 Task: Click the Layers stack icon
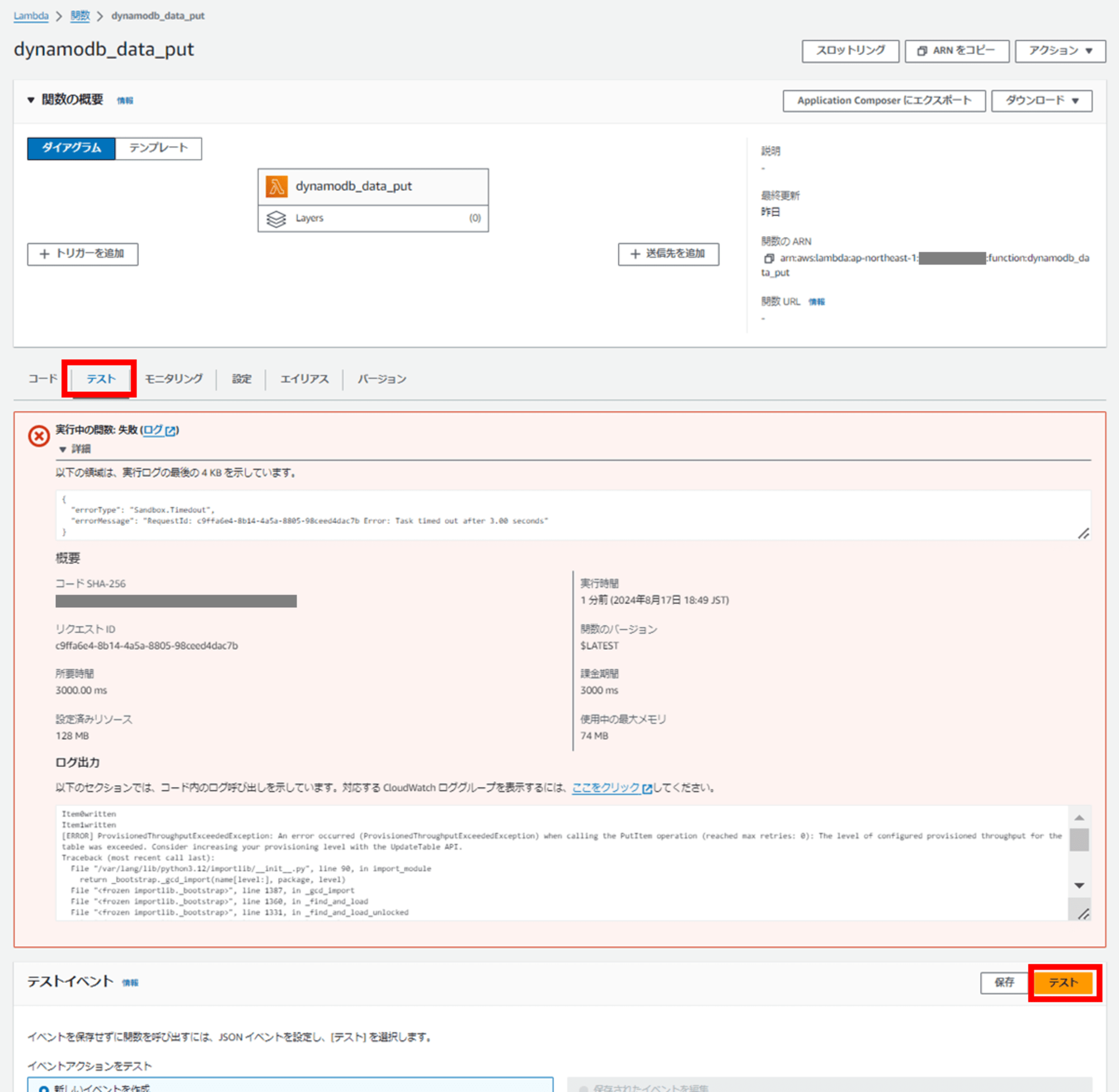(276, 218)
